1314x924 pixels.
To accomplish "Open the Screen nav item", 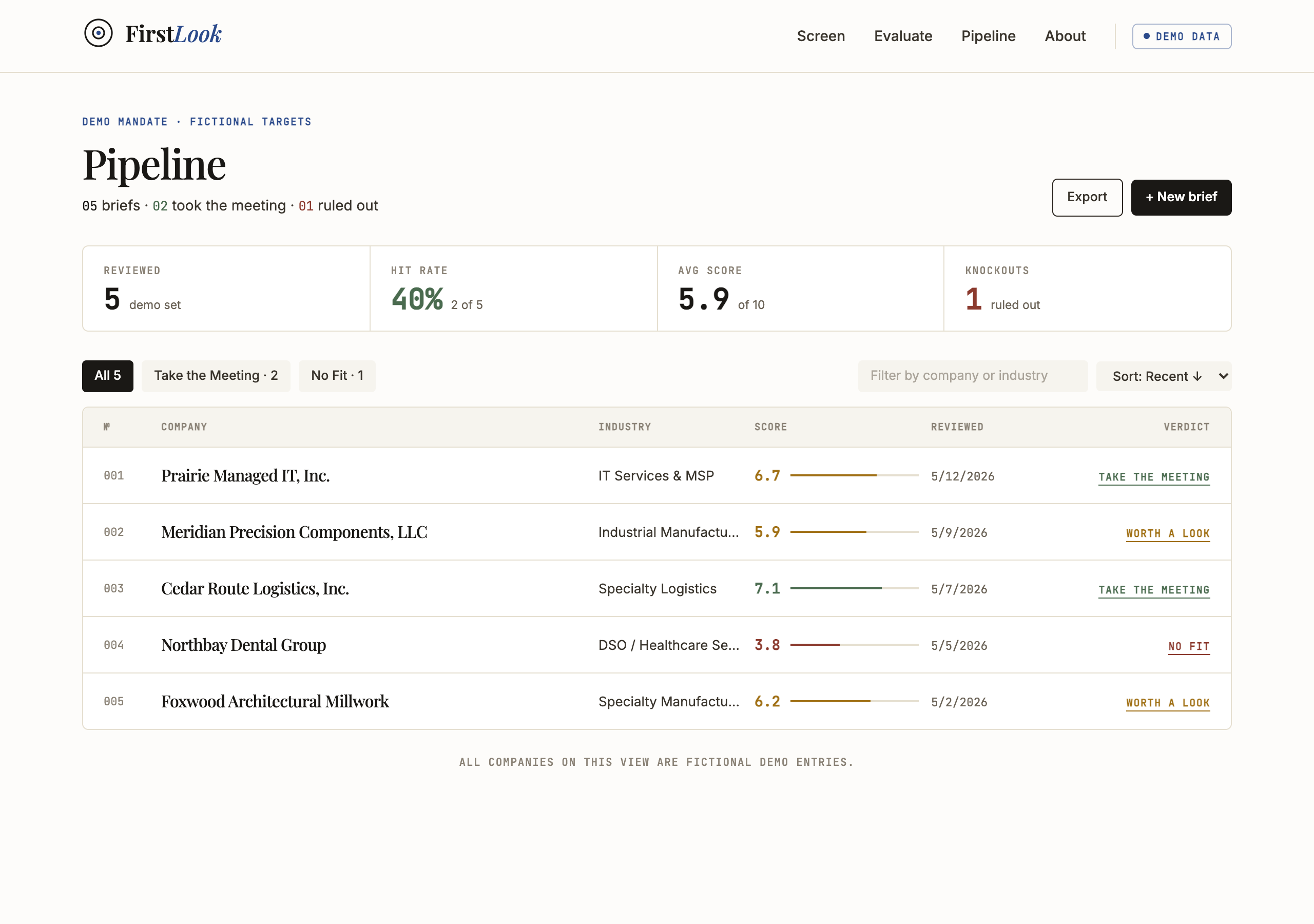I will [821, 36].
